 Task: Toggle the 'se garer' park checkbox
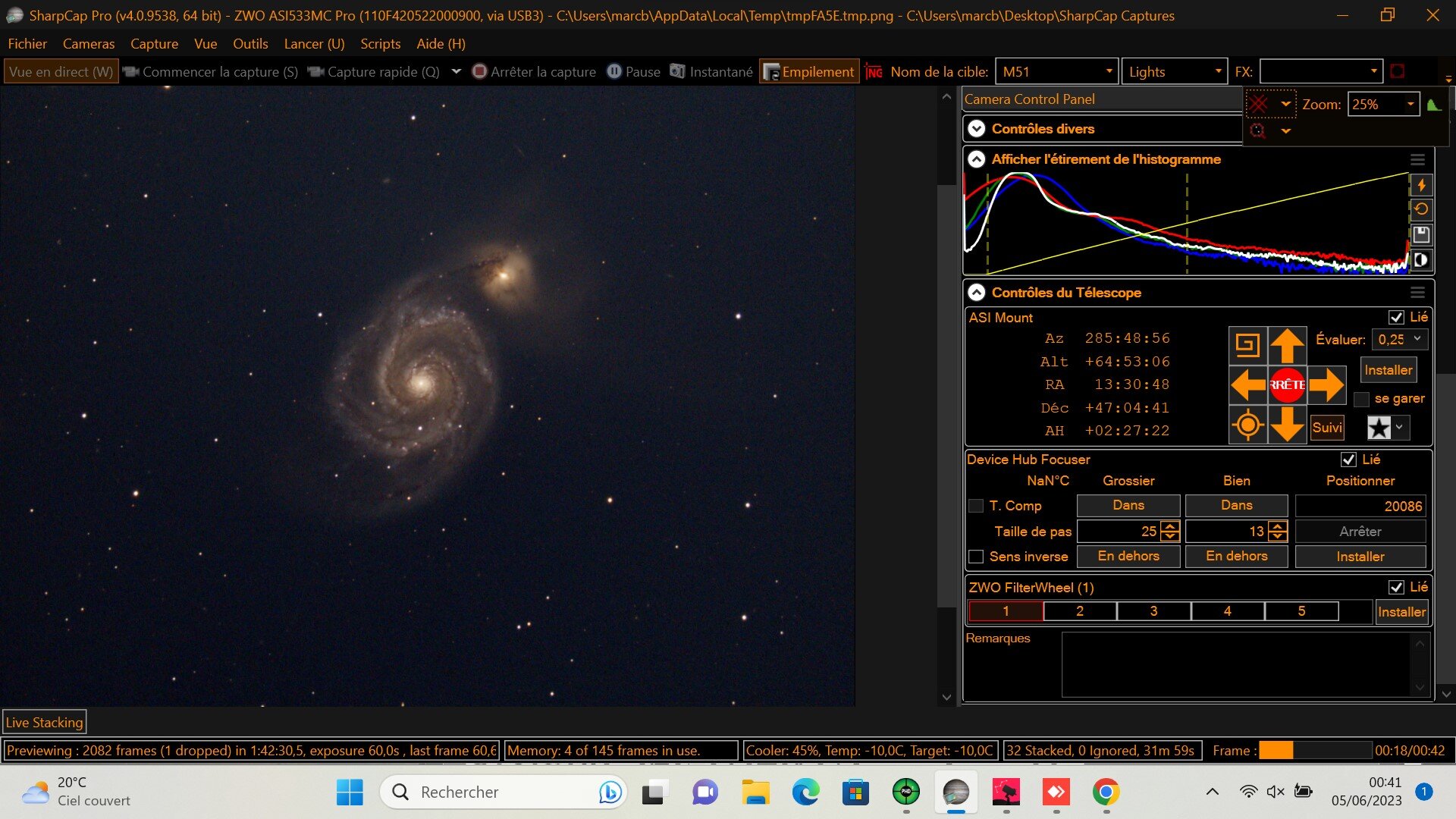coord(1362,399)
